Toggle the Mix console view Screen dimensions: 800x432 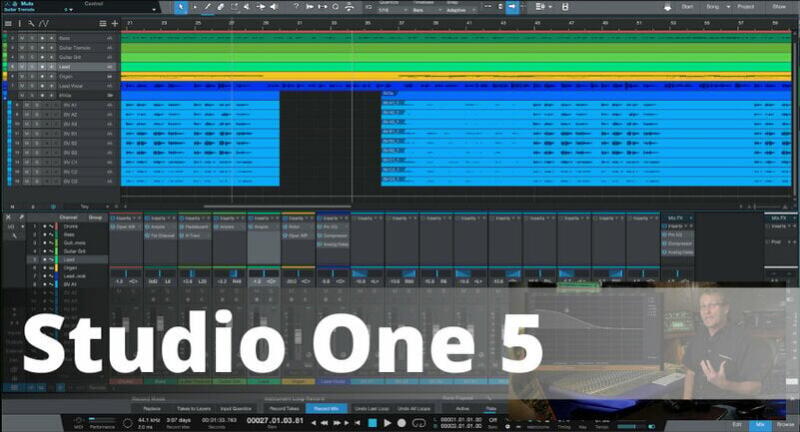tap(760, 424)
